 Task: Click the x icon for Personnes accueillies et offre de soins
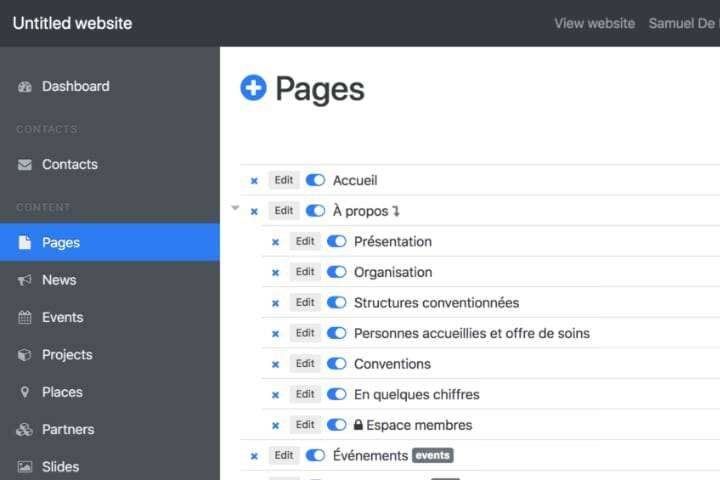click(275, 334)
